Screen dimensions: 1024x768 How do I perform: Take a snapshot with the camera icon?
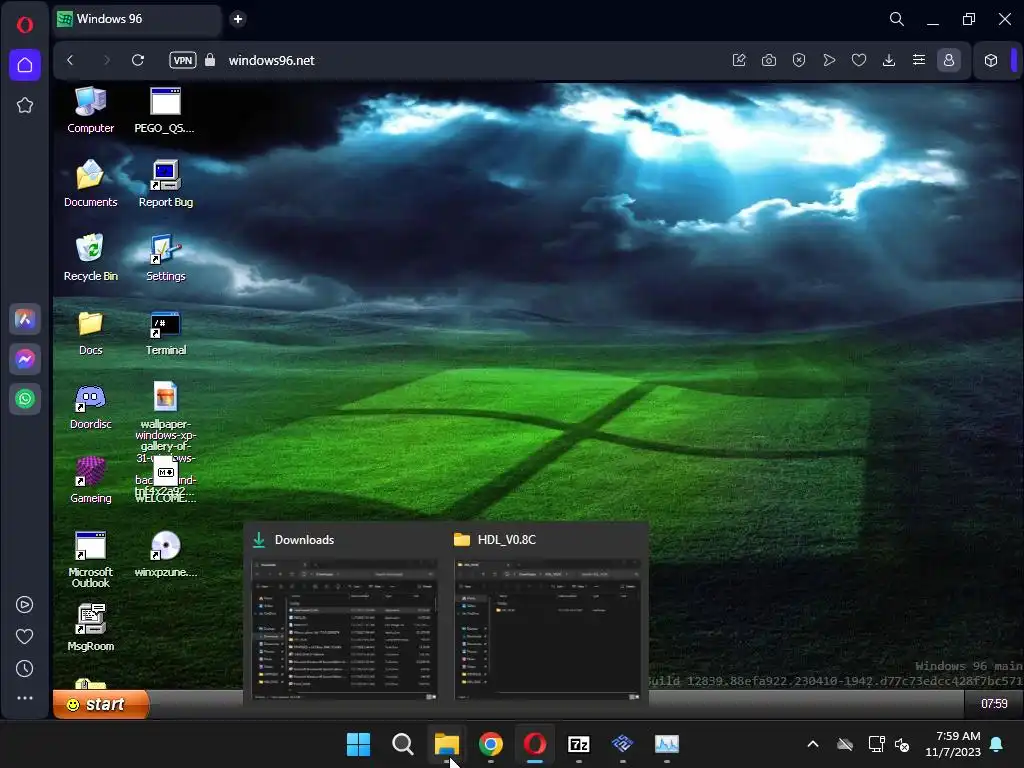pos(769,60)
